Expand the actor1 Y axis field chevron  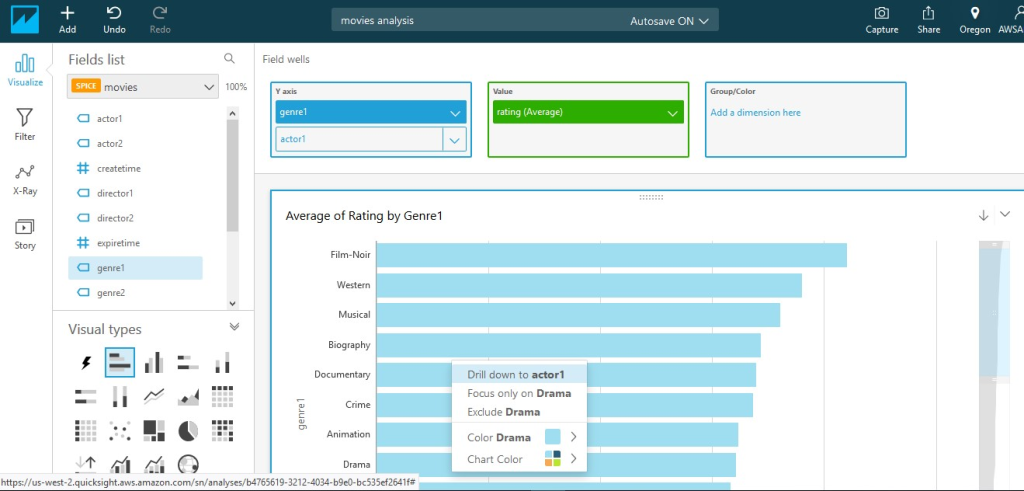(455, 140)
